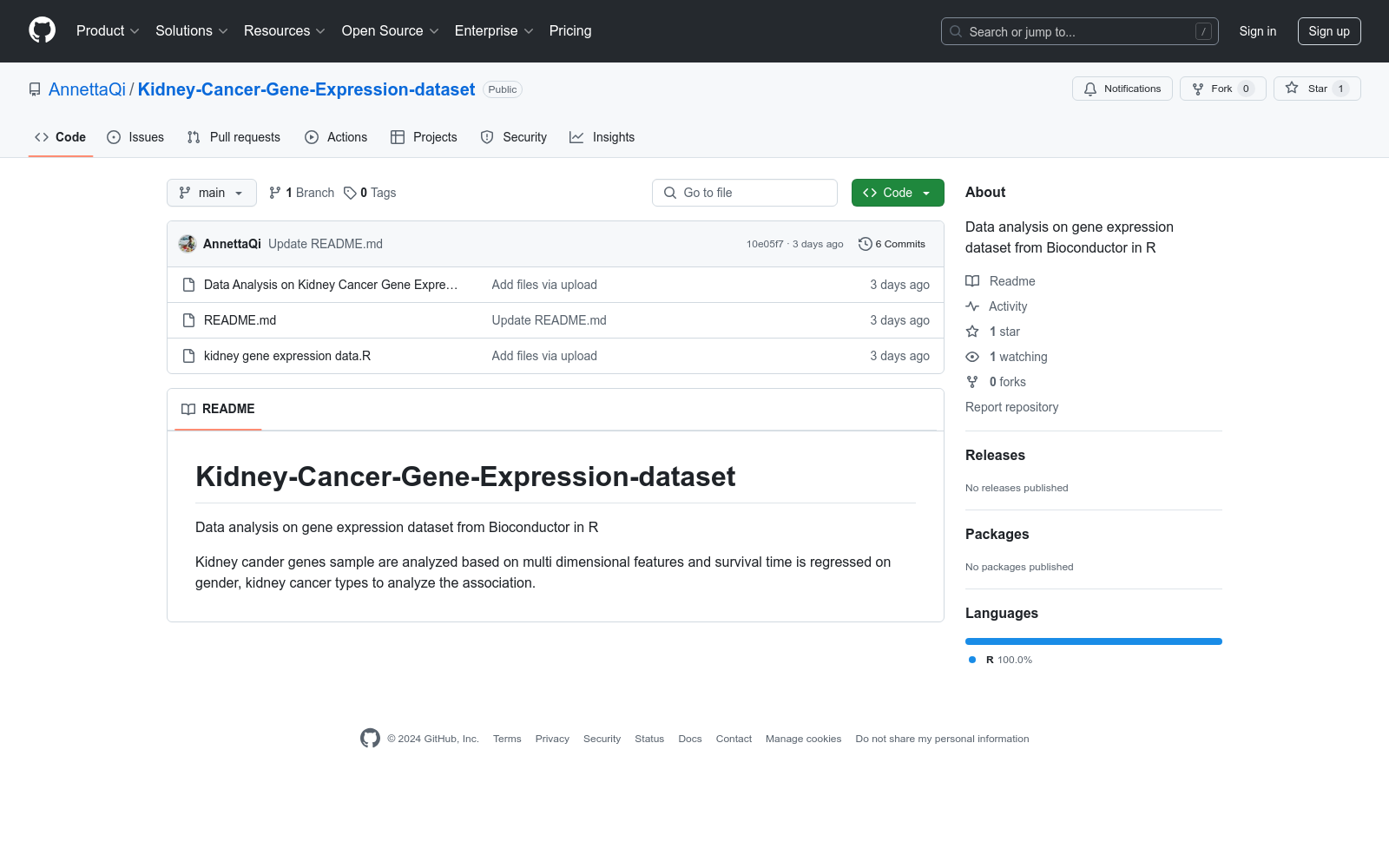Switch to the Pull requests tab
Image resolution: width=1389 pixels, height=868 pixels.
point(234,137)
